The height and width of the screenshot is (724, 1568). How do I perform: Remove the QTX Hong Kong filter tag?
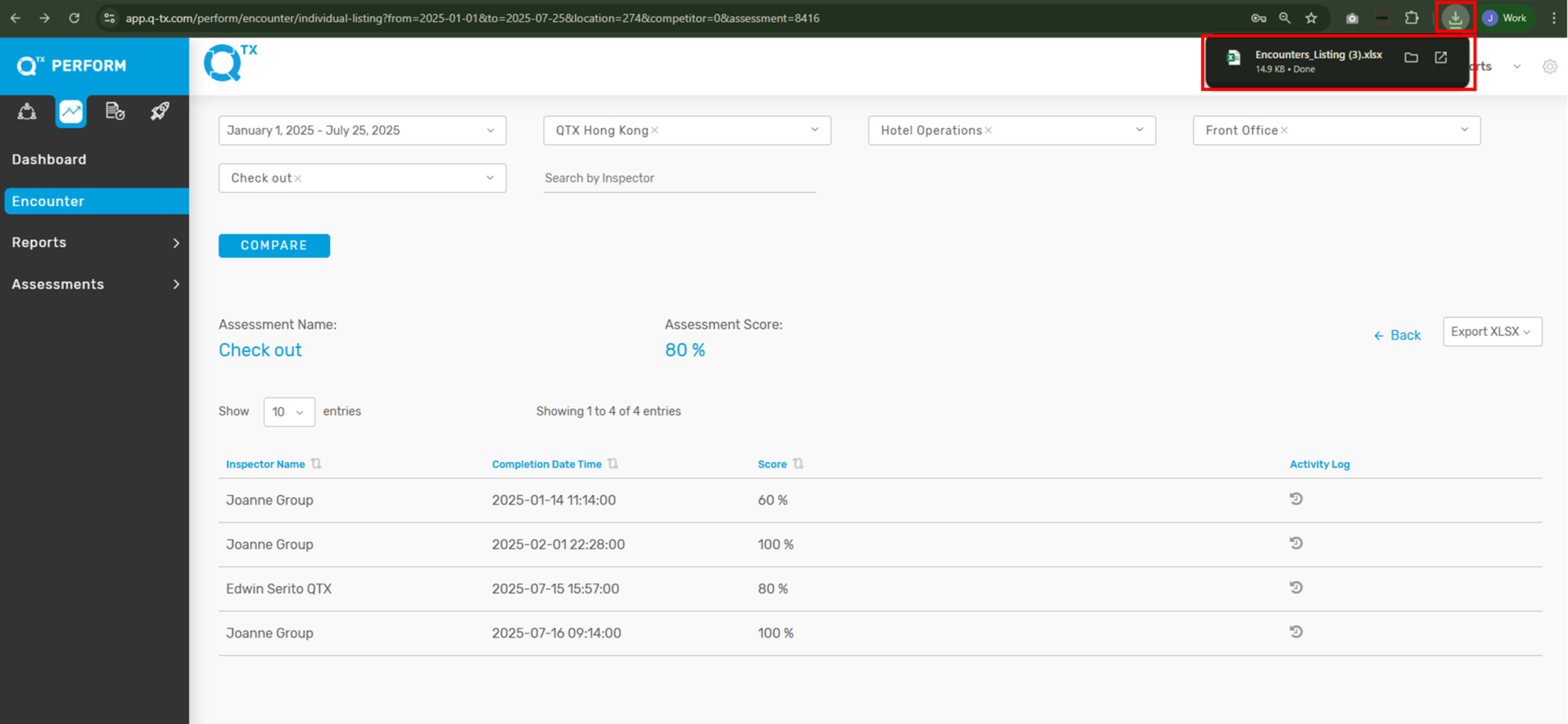[x=655, y=131]
